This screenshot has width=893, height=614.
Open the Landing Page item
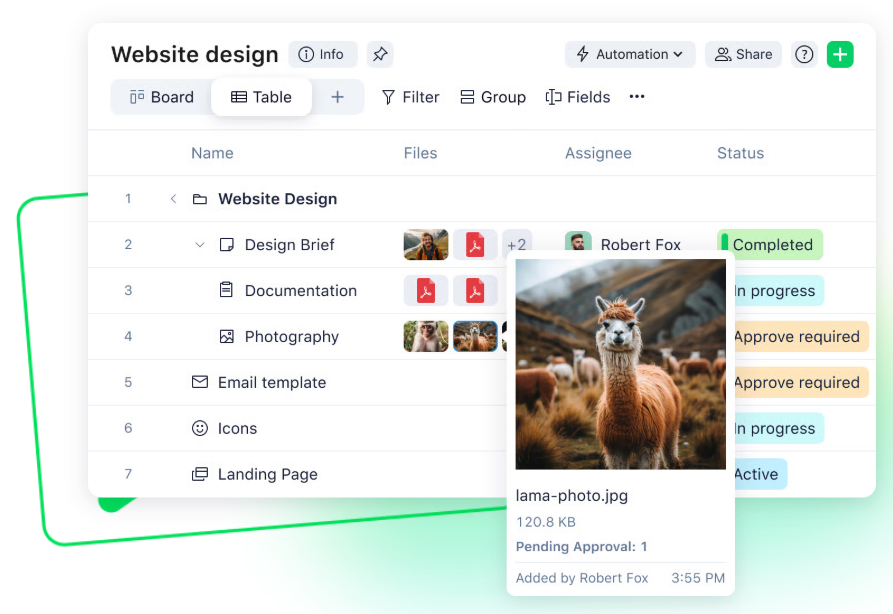[x=268, y=474]
